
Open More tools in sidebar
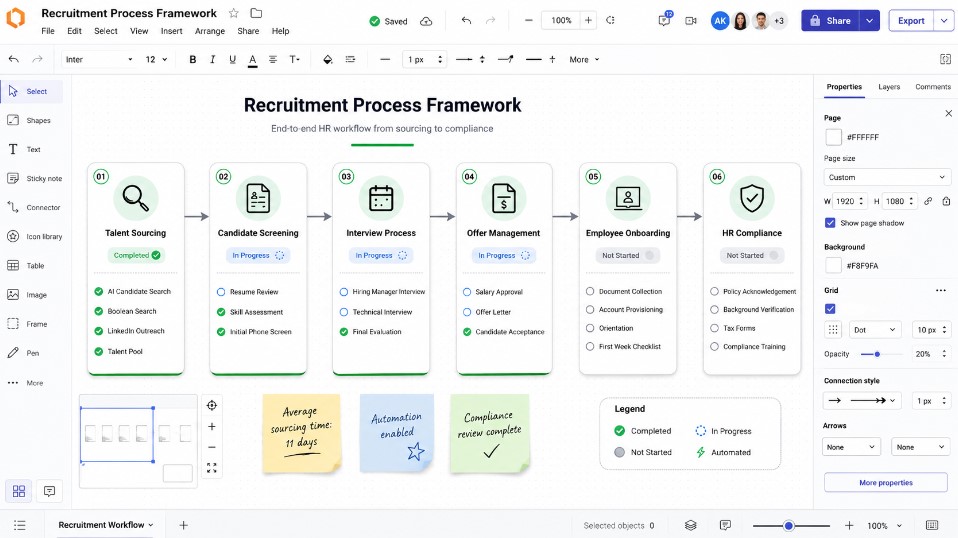(26, 383)
